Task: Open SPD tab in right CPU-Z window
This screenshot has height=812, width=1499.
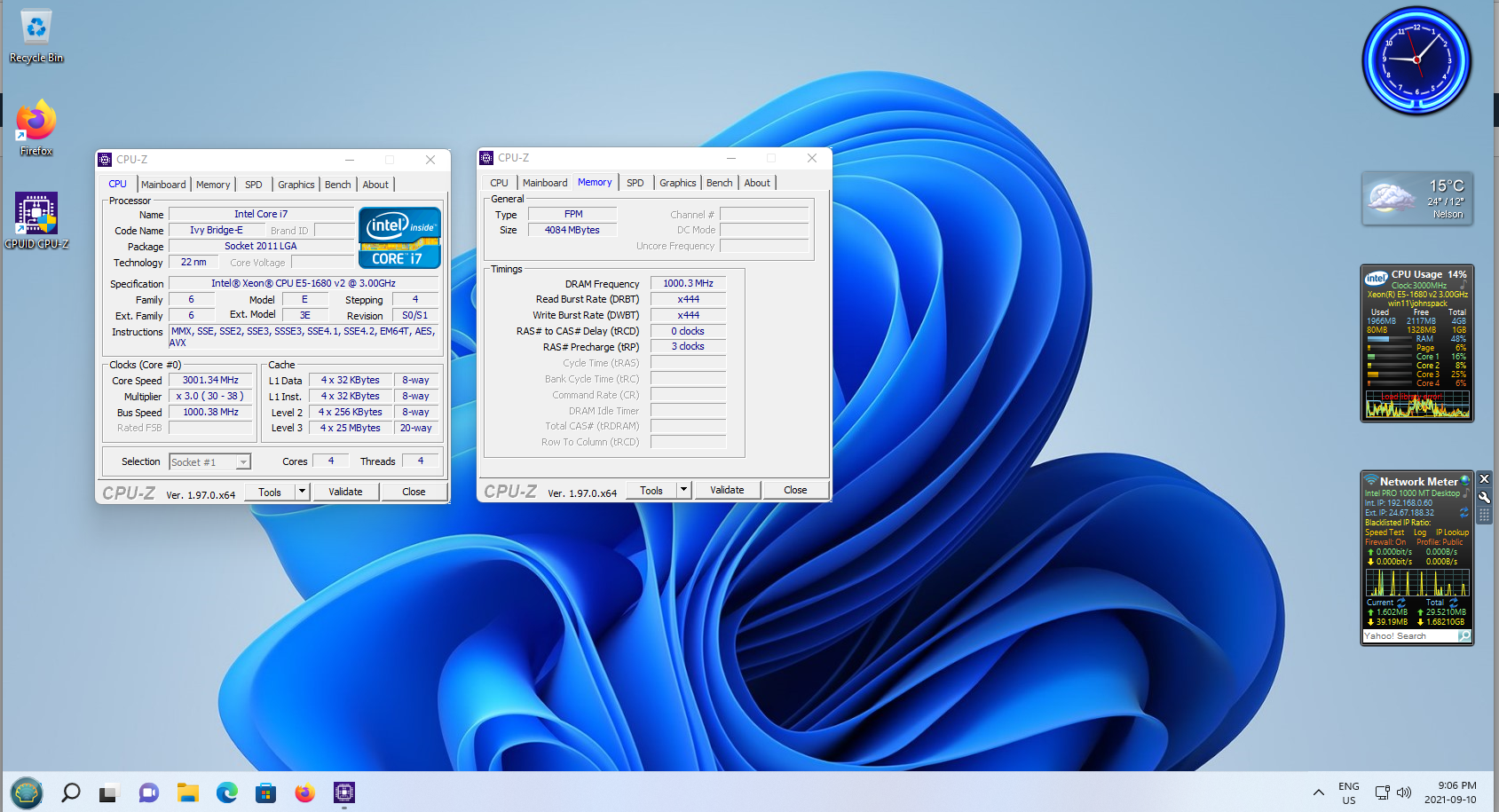Action: [635, 183]
